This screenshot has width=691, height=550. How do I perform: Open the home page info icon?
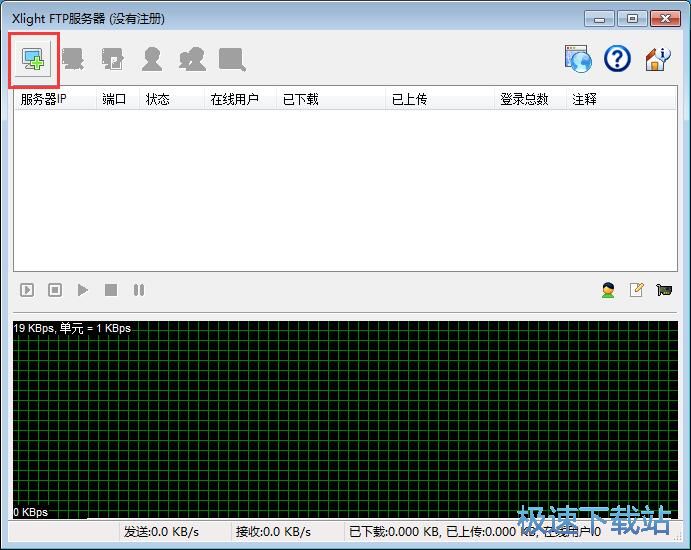658,59
